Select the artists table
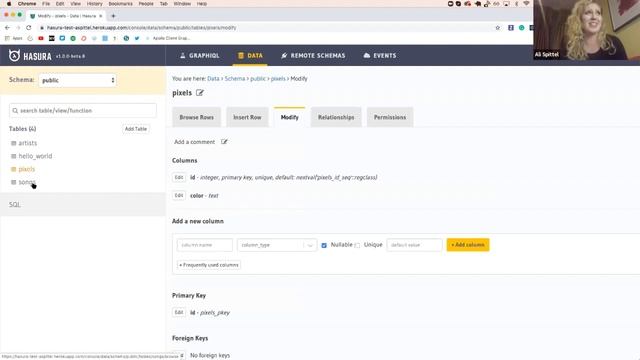This screenshot has height=360, width=640. click(x=28, y=143)
